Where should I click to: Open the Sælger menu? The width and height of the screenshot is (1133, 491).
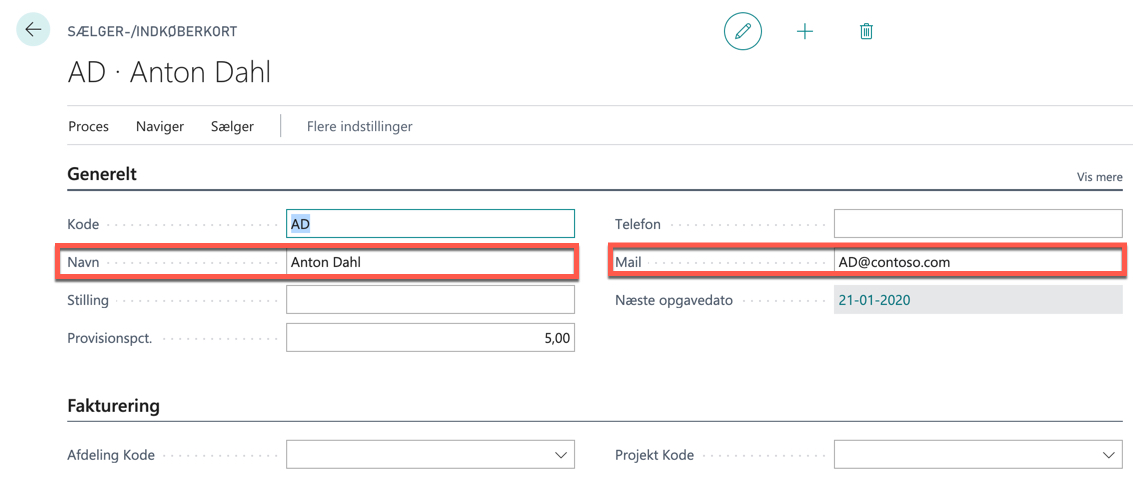pyautogui.click(x=232, y=126)
